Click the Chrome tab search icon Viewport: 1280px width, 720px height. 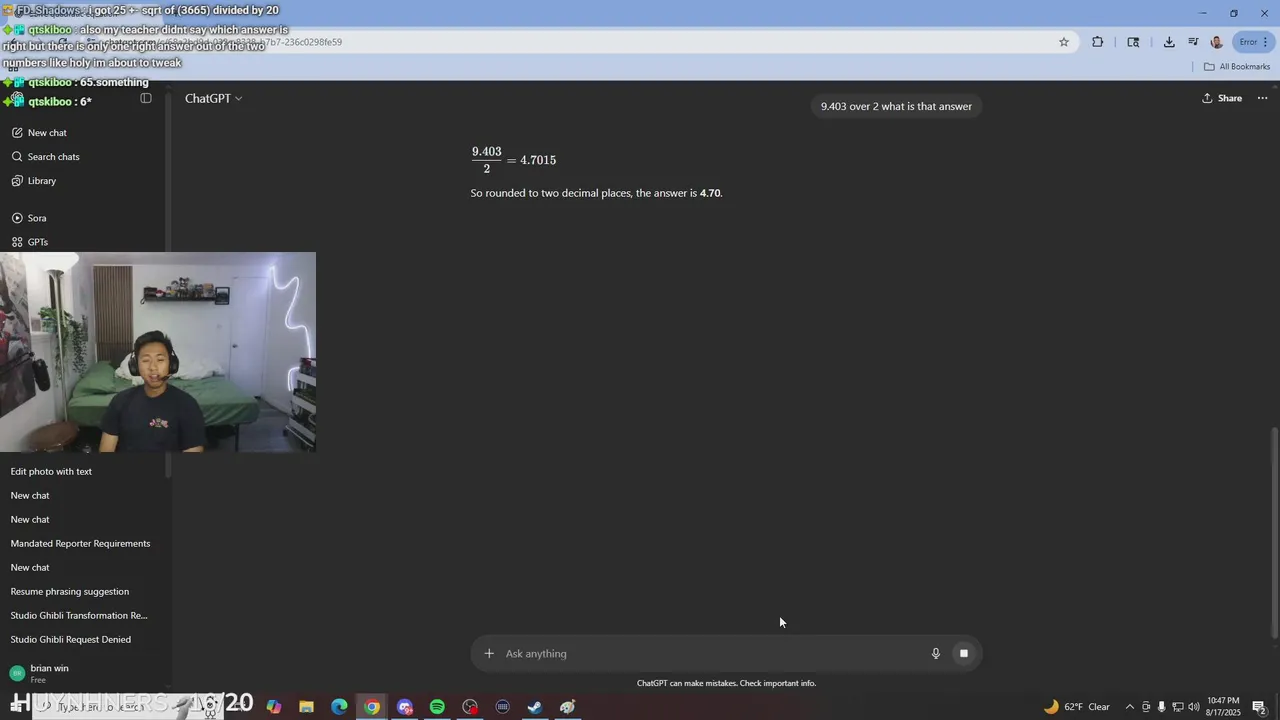(1133, 42)
